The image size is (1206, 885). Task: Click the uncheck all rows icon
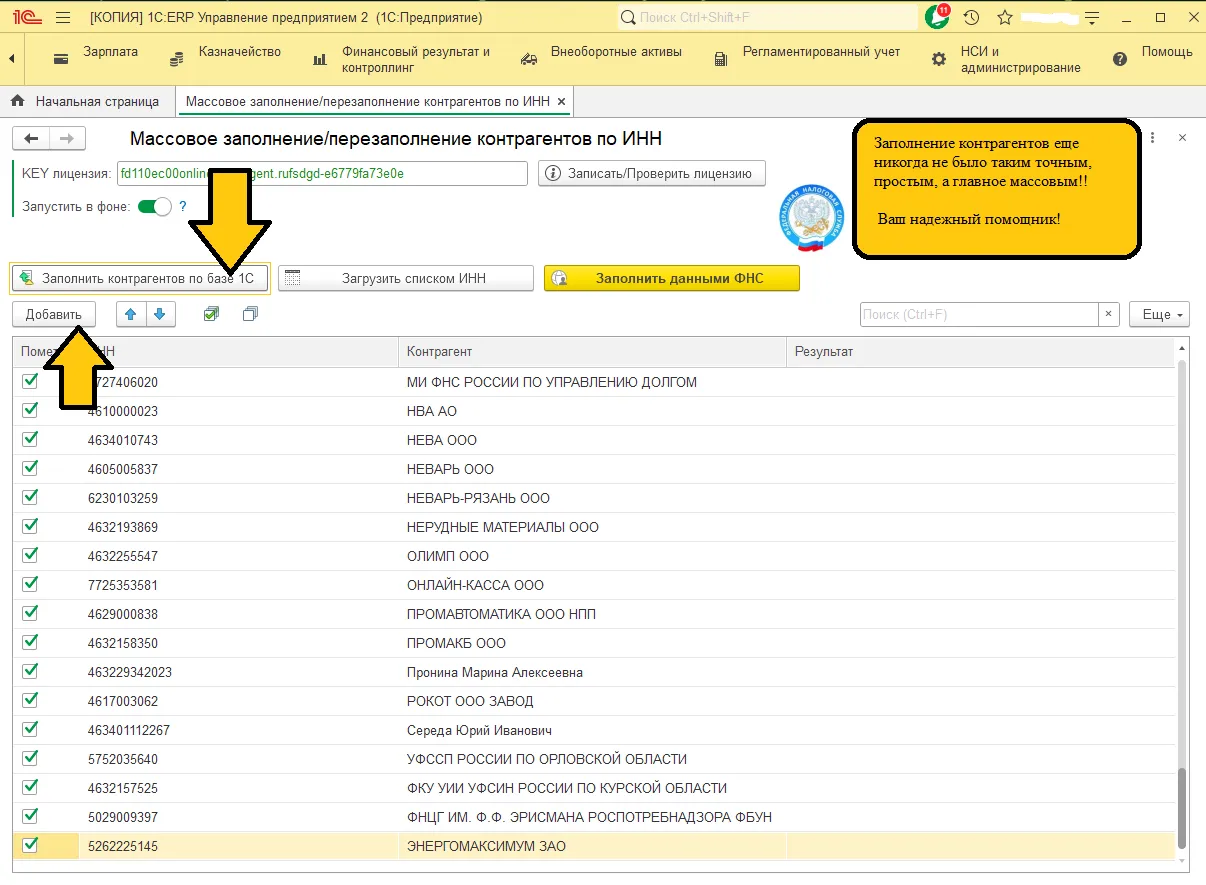coord(250,314)
